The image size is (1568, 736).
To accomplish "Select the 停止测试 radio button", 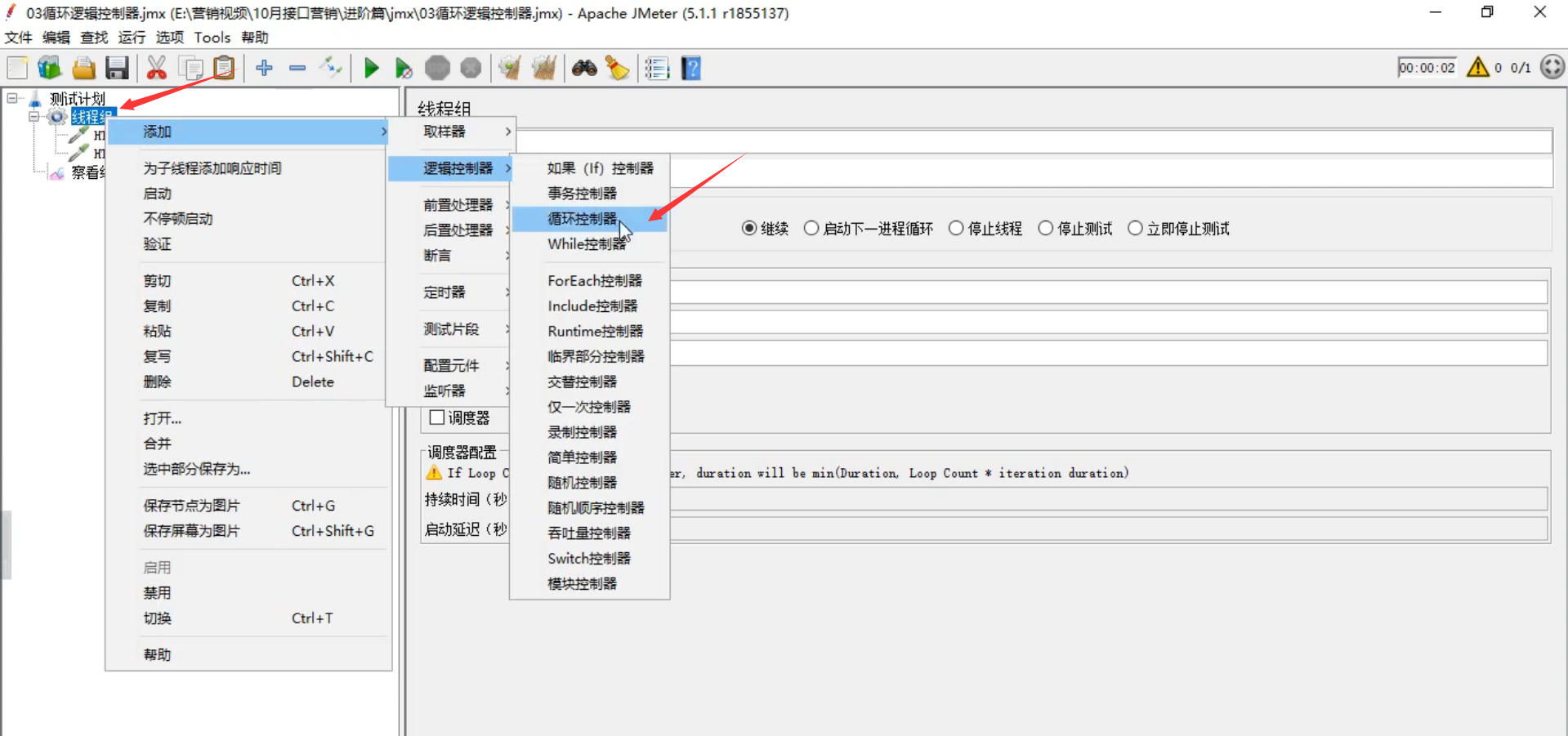I will point(1046,229).
